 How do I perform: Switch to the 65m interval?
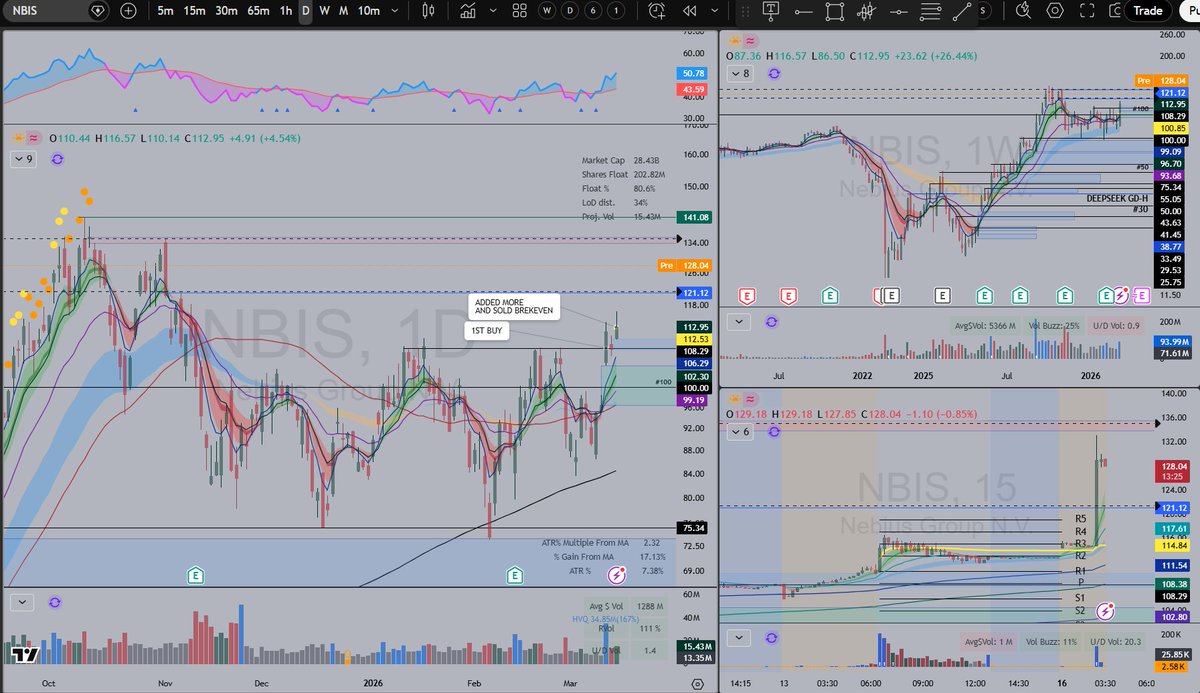click(258, 11)
